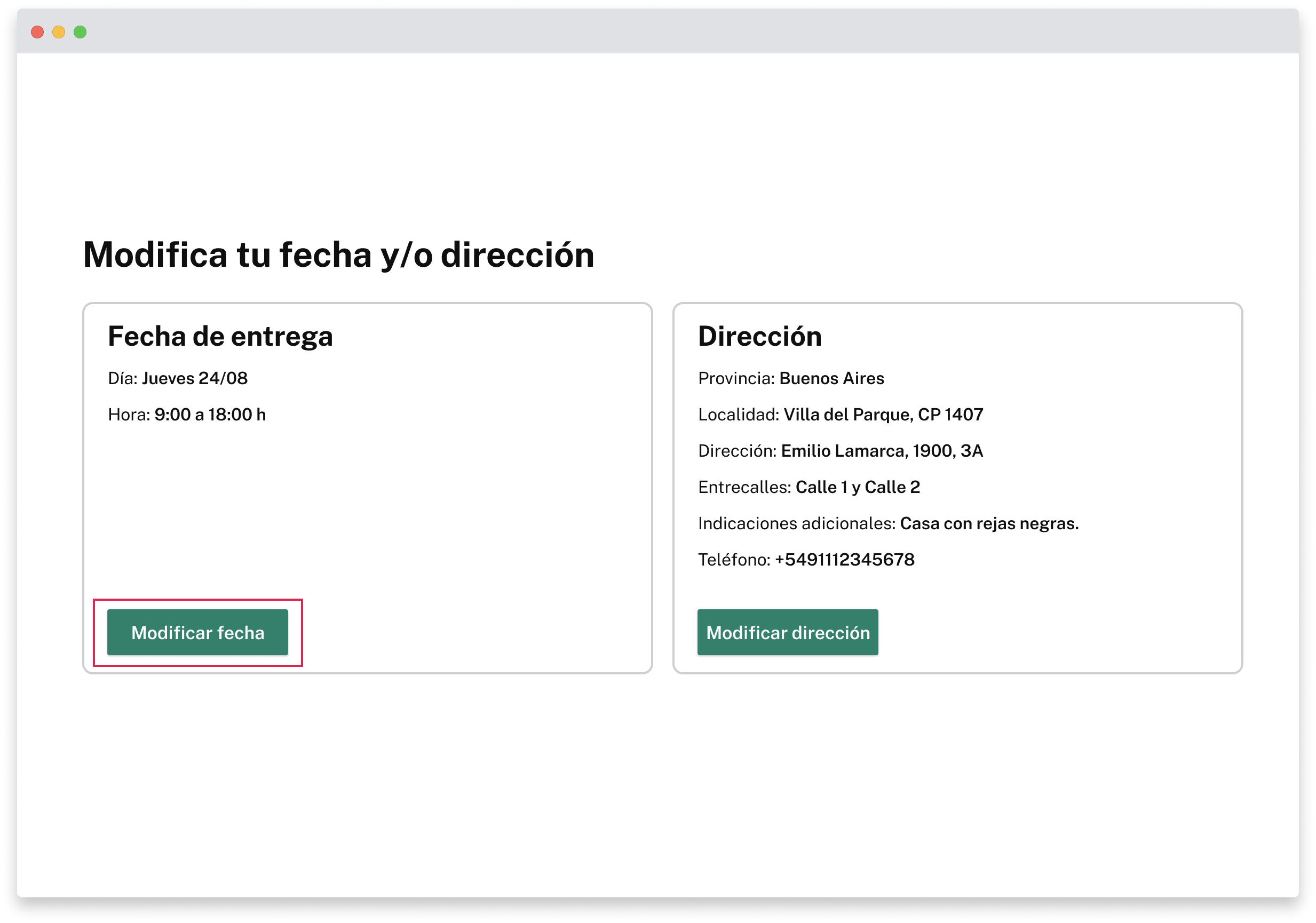
Task: Click the Modificar dirección button
Action: pos(788,633)
